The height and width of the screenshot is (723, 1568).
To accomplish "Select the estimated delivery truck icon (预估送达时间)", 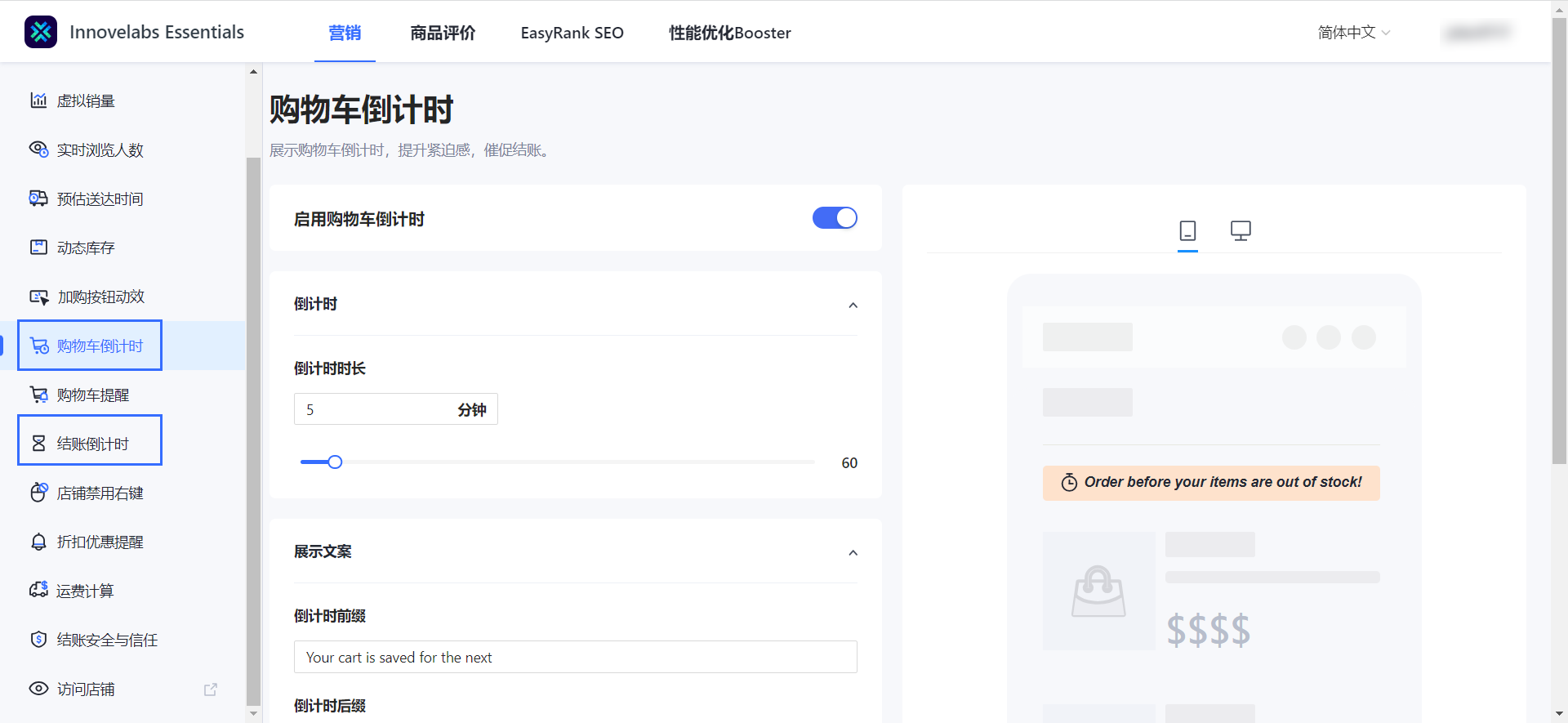I will pyautogui.click(x=38, y=199).
